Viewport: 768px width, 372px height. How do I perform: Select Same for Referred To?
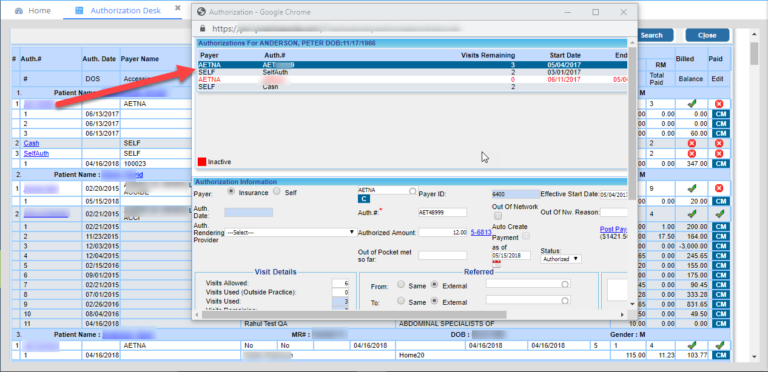click(x=401, y=301)
